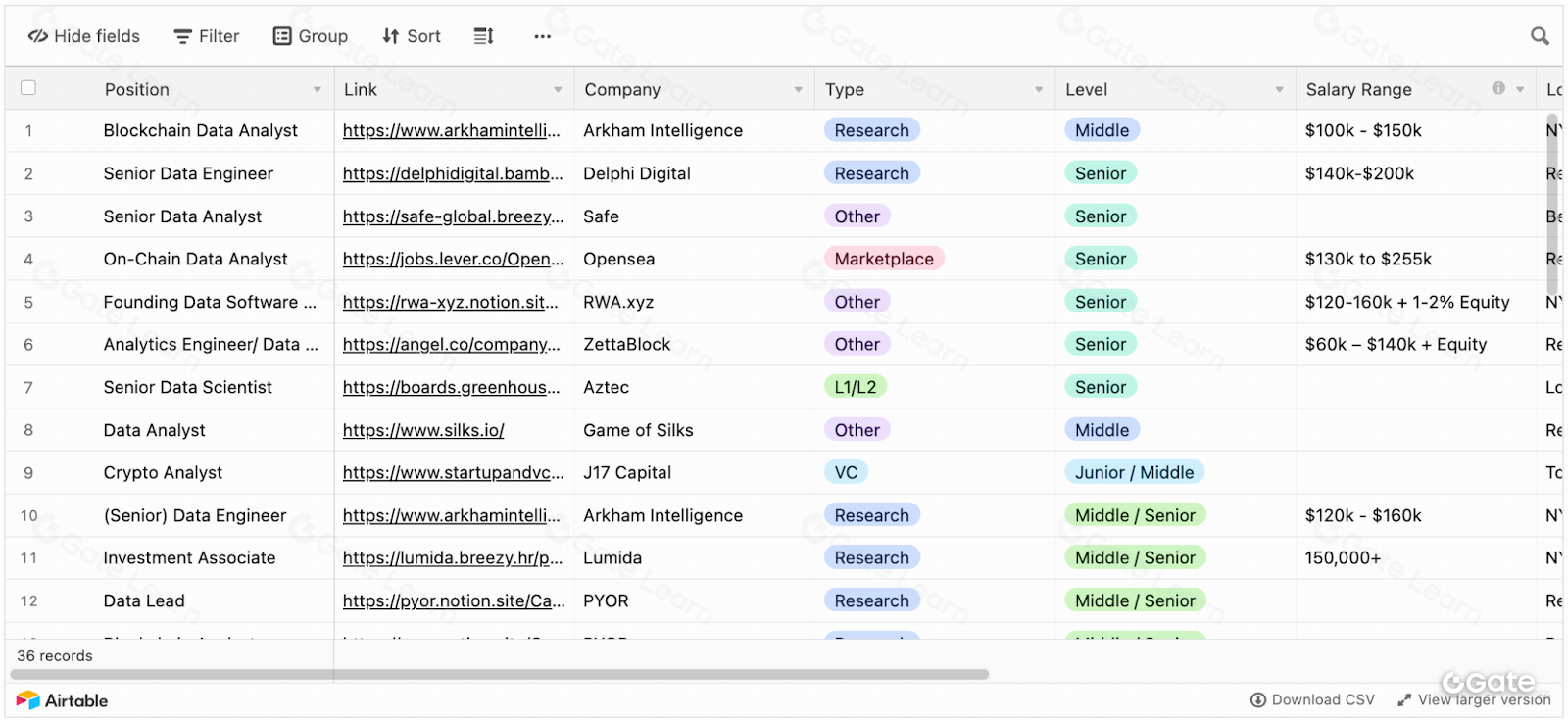Expand the Company column dropdown arrow
The image size is (1568, 720).
tap(798, 89)
